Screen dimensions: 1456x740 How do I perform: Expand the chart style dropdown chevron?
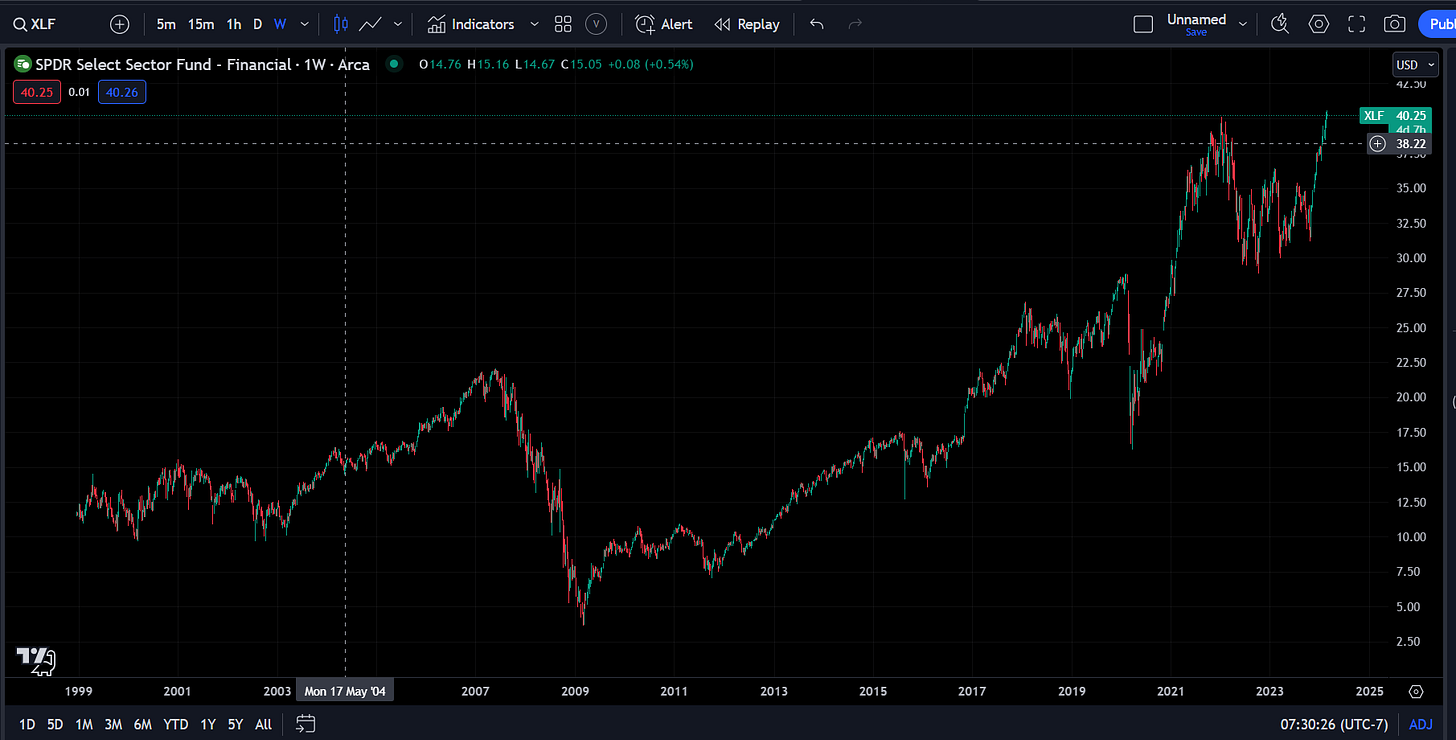click(398, 24)
